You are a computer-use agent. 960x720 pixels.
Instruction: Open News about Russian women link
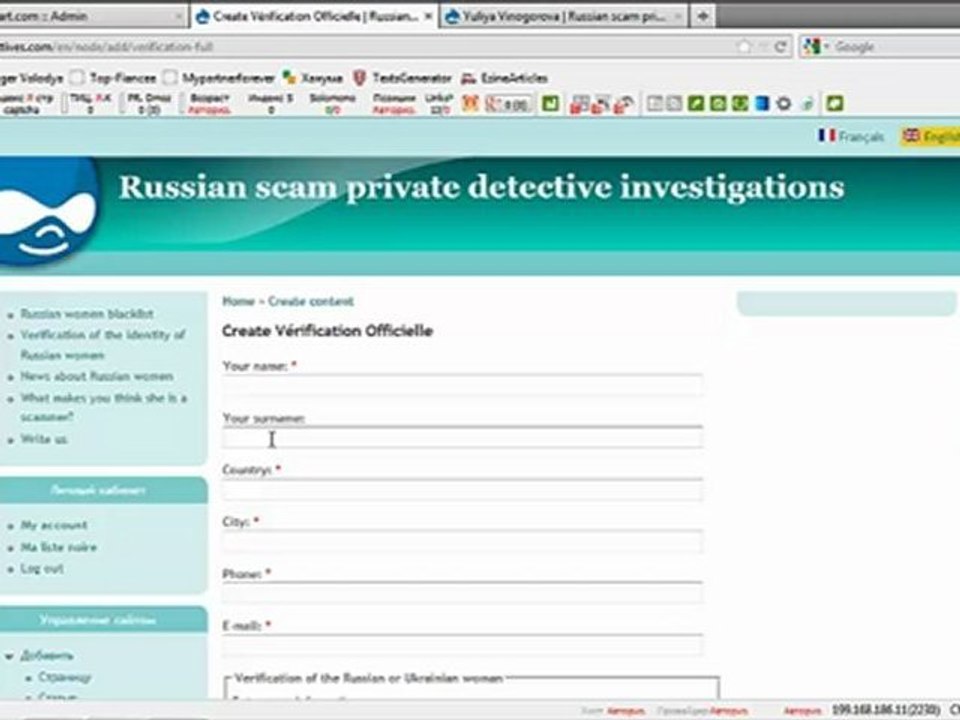pos(97,376)
